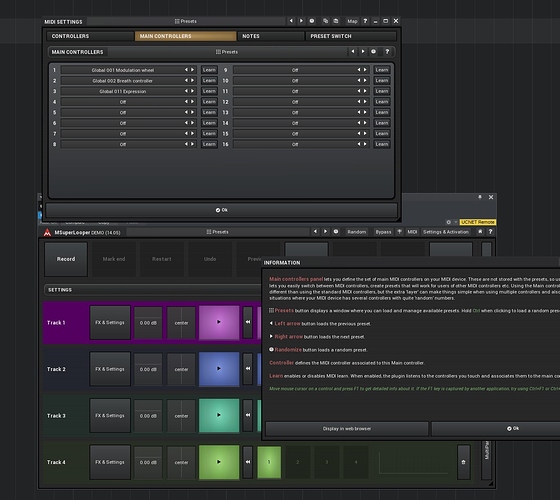Screen dimensions: 560x500
Task: Toggle Learn for main controller 12
Action: click(381, 102)
